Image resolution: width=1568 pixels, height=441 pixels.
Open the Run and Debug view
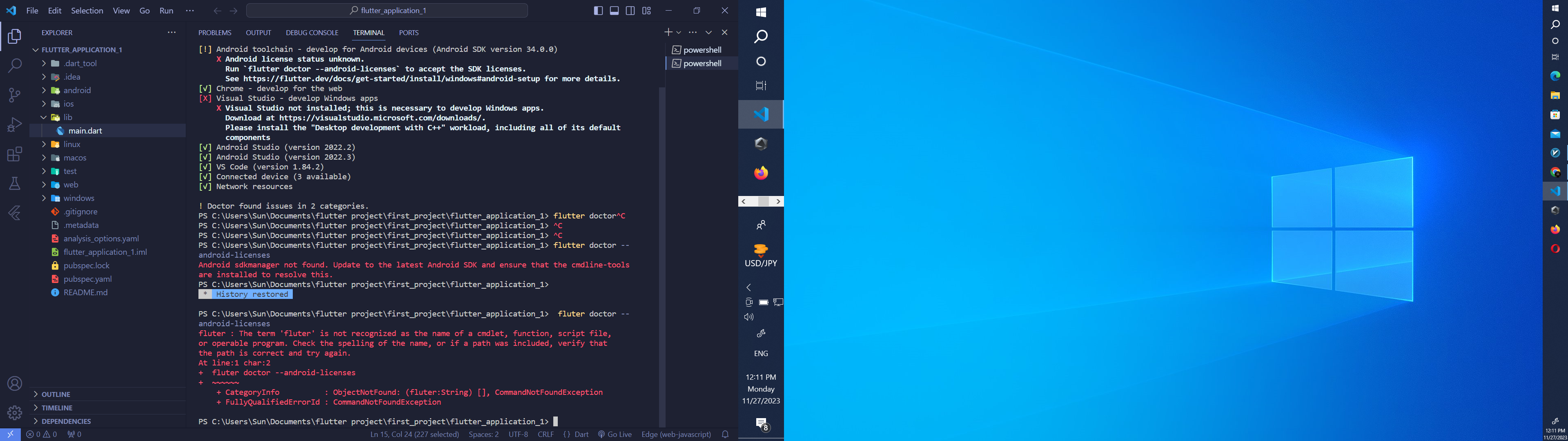point(15,124)
